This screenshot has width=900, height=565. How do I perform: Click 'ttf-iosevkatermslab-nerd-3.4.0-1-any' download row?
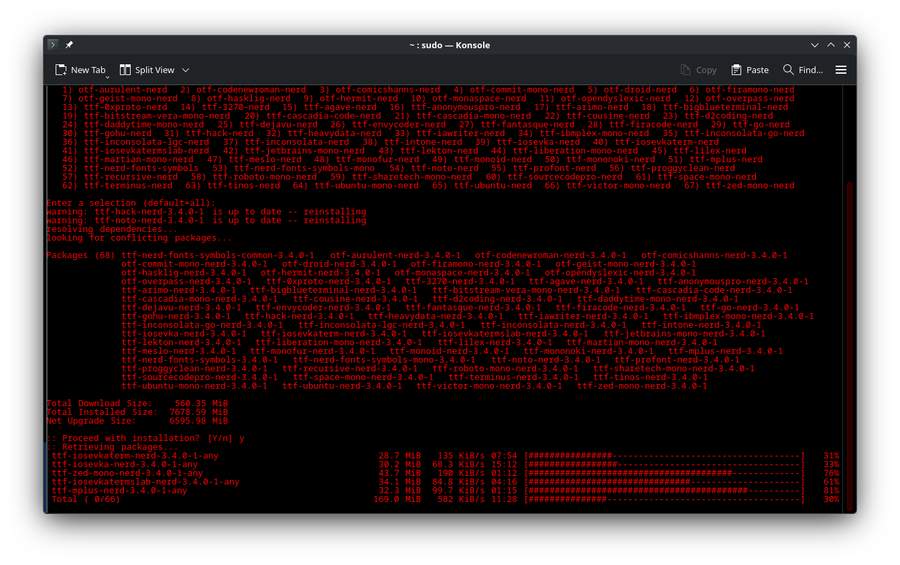[x=445, y=482]
